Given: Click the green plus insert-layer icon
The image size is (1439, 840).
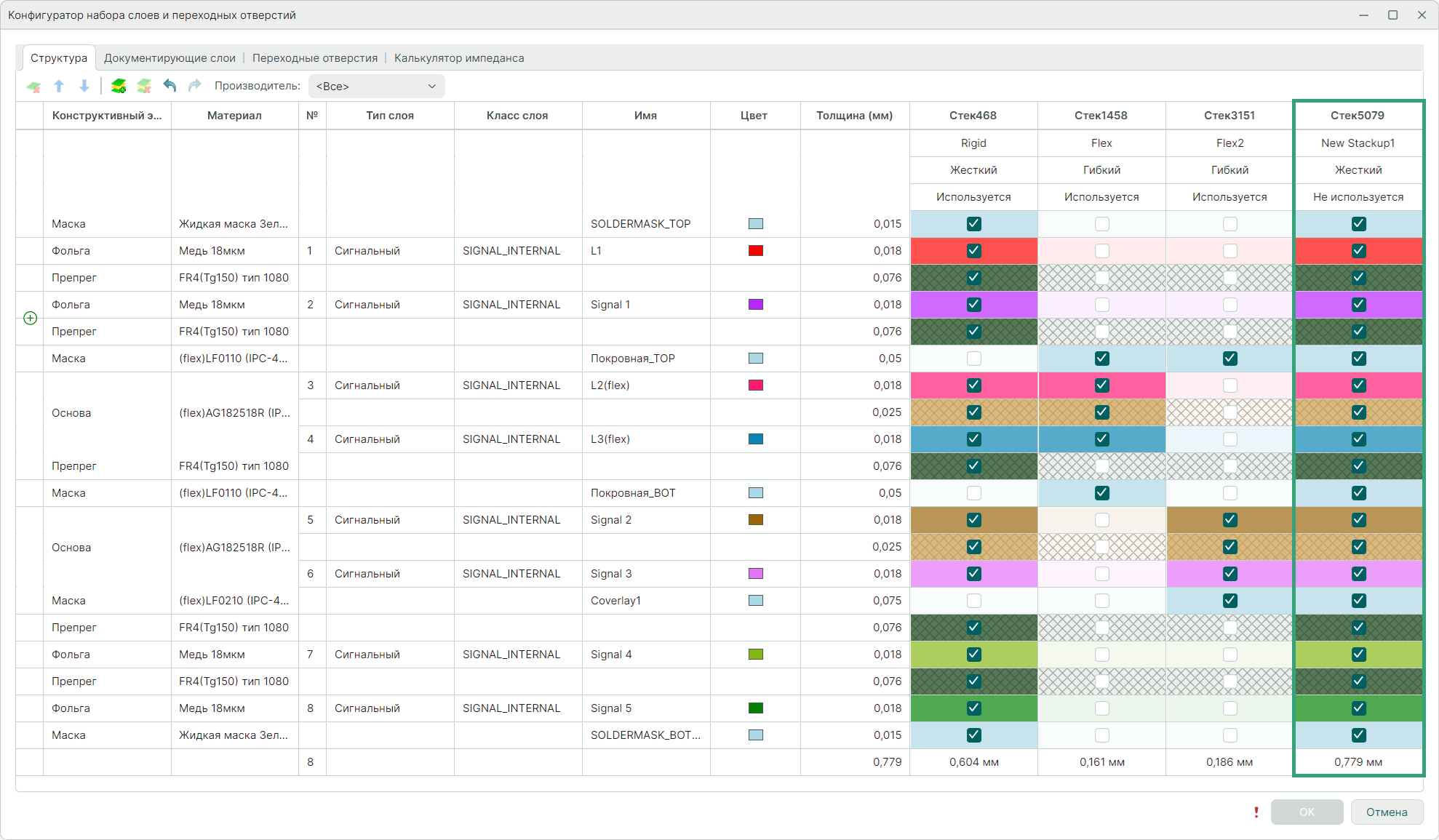Looking at the screenshot, I should pyautogui.click(x=31, y=318).
